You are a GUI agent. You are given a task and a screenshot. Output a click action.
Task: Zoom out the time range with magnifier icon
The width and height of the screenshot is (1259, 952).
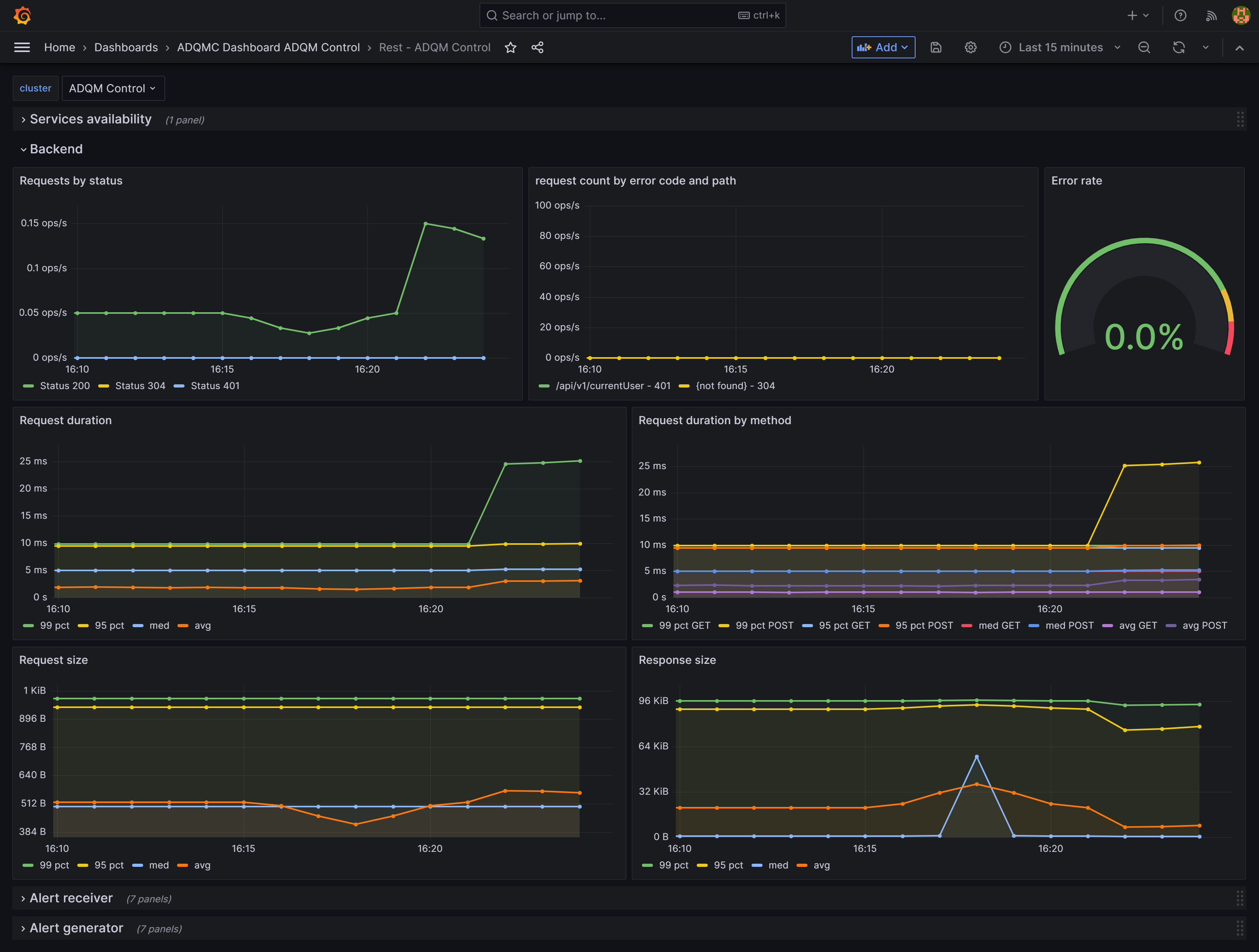click(1145, 48)
